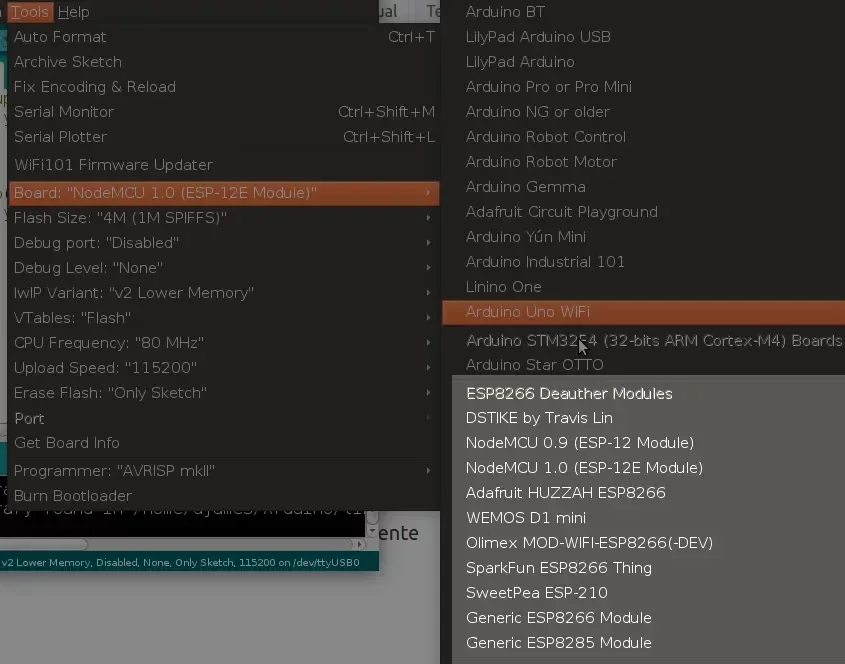Select Arduino NG or older
845x664 pixels.
pyautogui.click(x=643, y=112)
